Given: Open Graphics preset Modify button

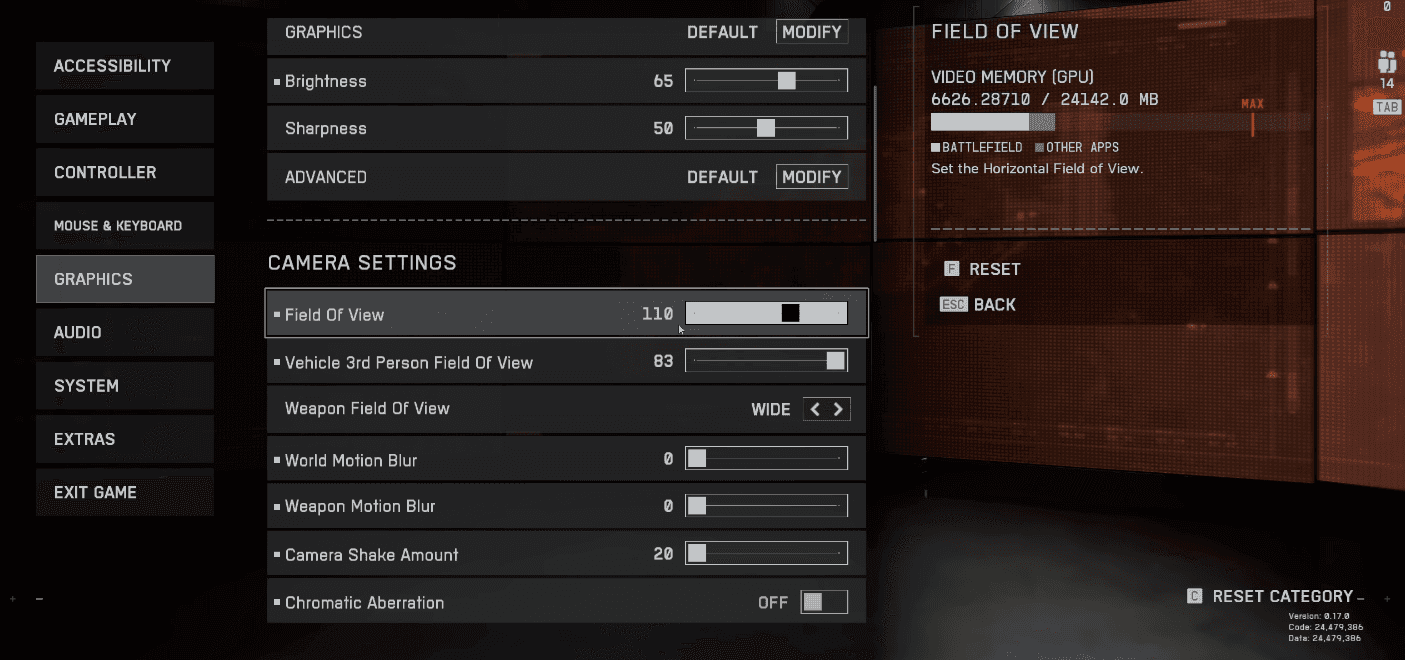Looking at the screenshot, I should pyautogui.click(x=812, y=32).
